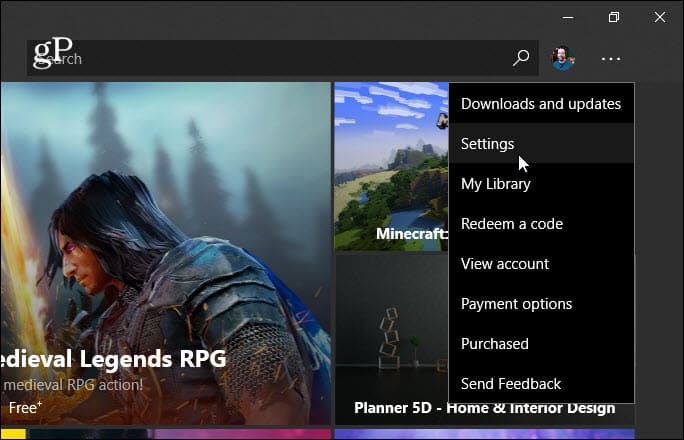Restore down the Store window
The height and width of the screenshot is (440, 684).
click(614, 17)
